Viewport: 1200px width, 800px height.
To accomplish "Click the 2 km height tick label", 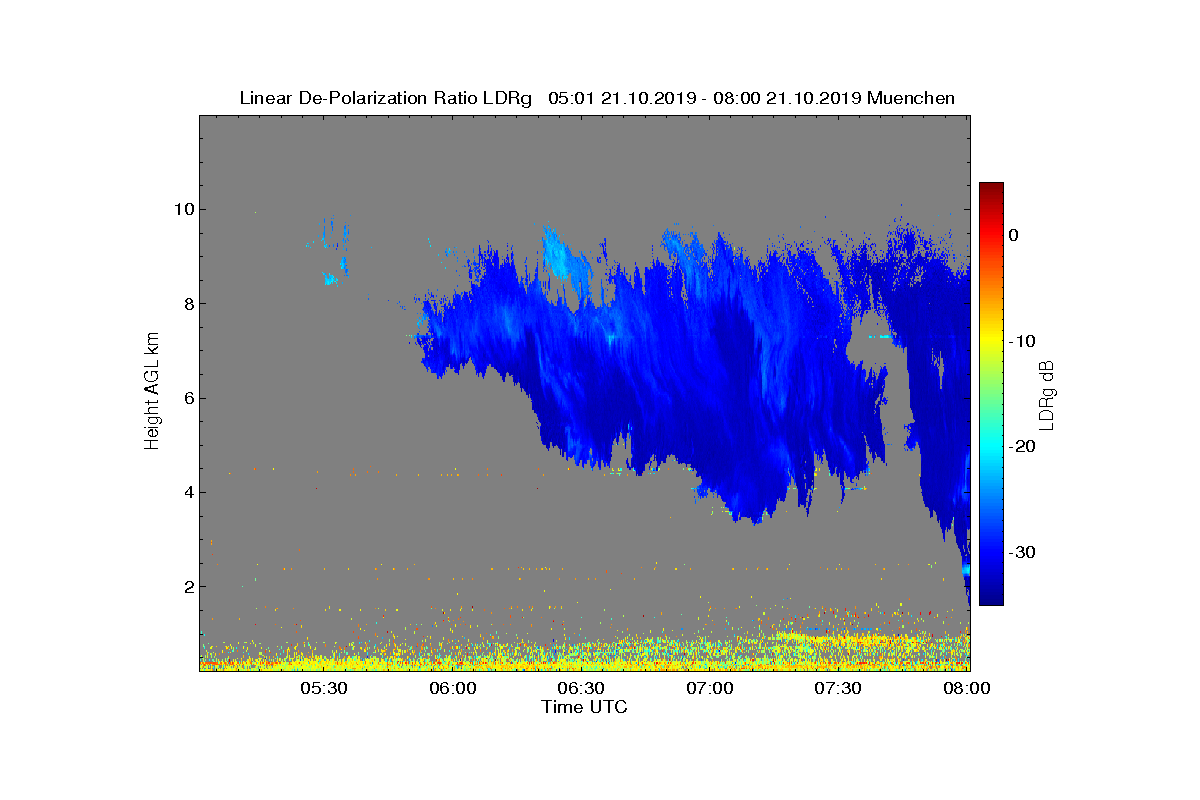I will [x=188, y=586].
